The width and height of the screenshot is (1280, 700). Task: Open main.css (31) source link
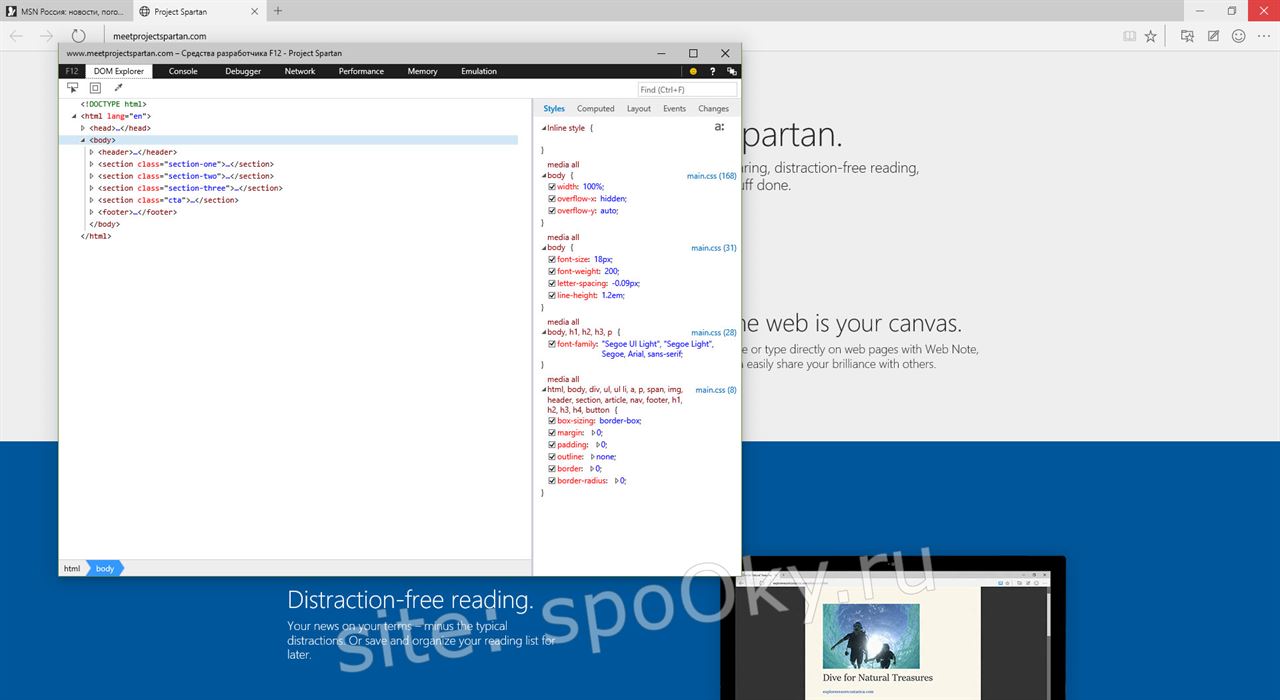[x=713, y=247]
